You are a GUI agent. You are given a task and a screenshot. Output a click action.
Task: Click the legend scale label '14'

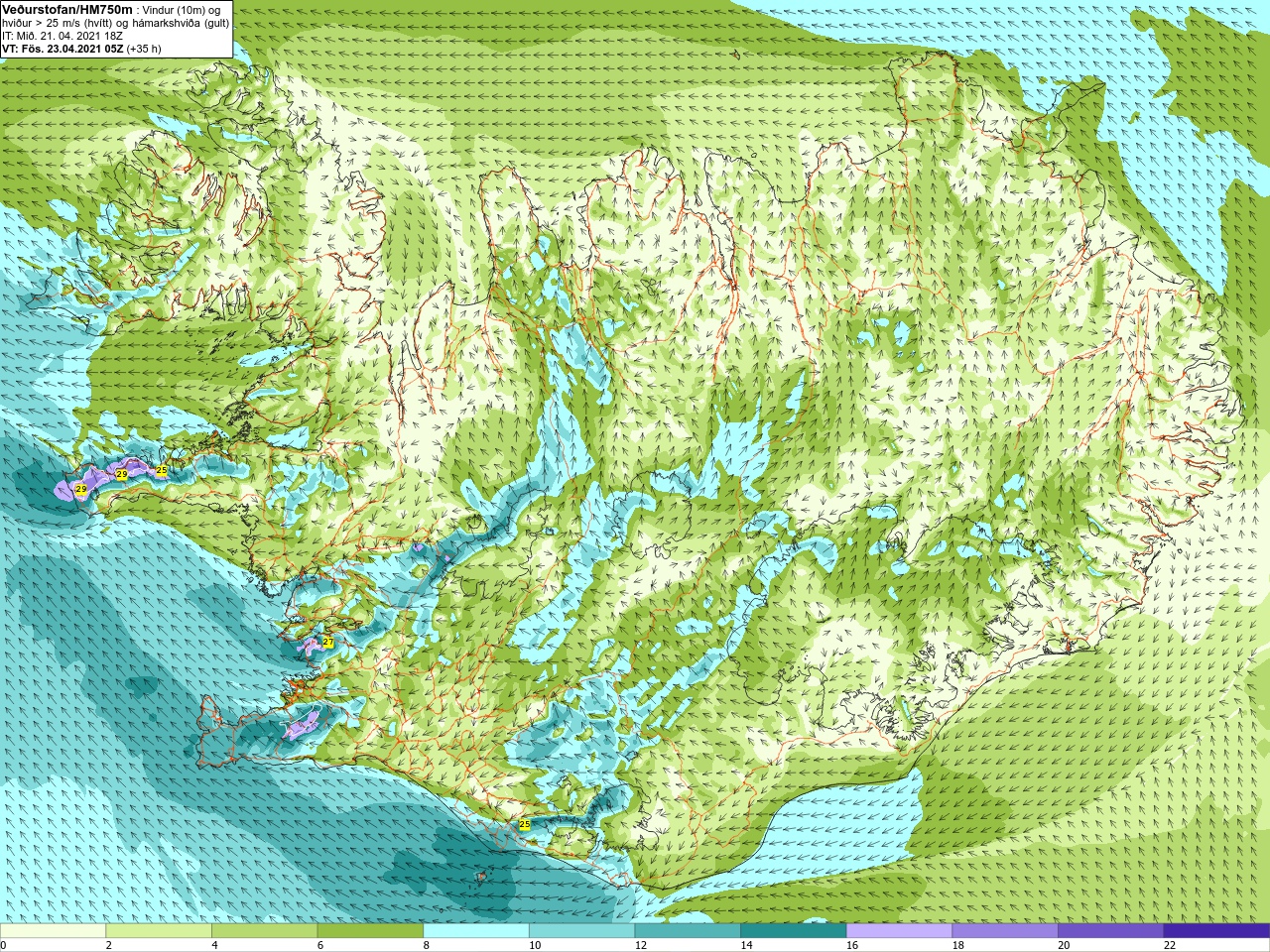tap(747, 945)
